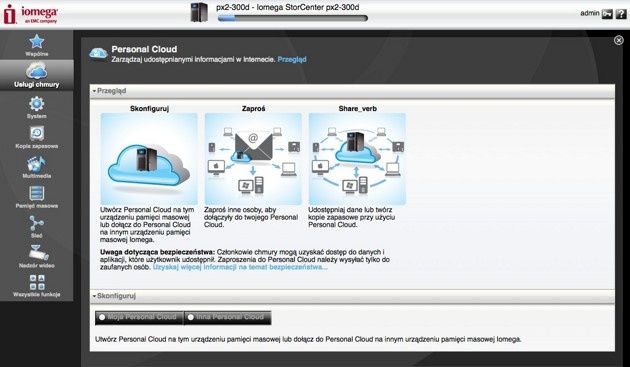This screenshot has height=367, width=630.
Task: Click the admin user label
Action: pyautogui.click(x=589, y=13)
